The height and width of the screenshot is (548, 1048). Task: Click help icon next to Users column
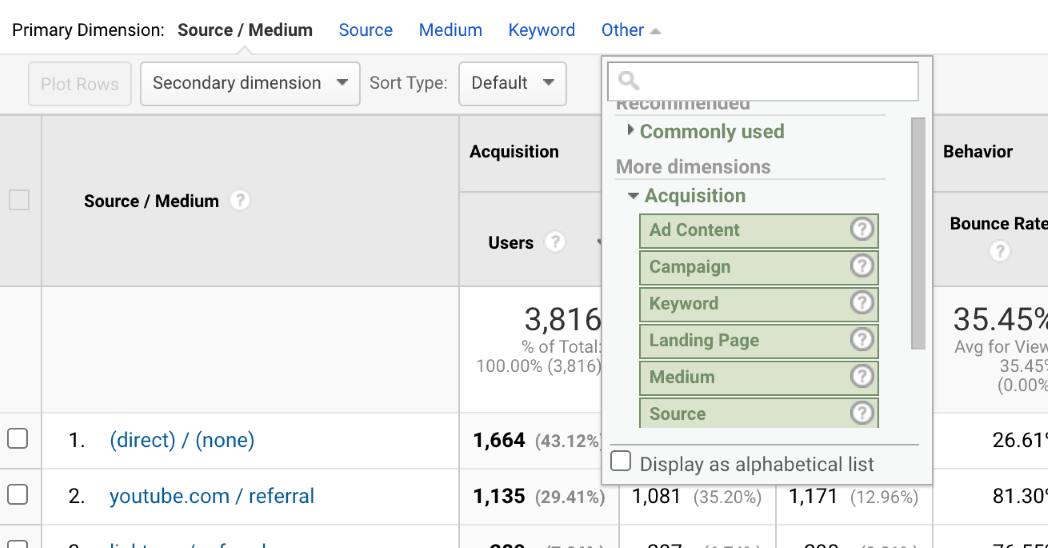coord(555,242)
